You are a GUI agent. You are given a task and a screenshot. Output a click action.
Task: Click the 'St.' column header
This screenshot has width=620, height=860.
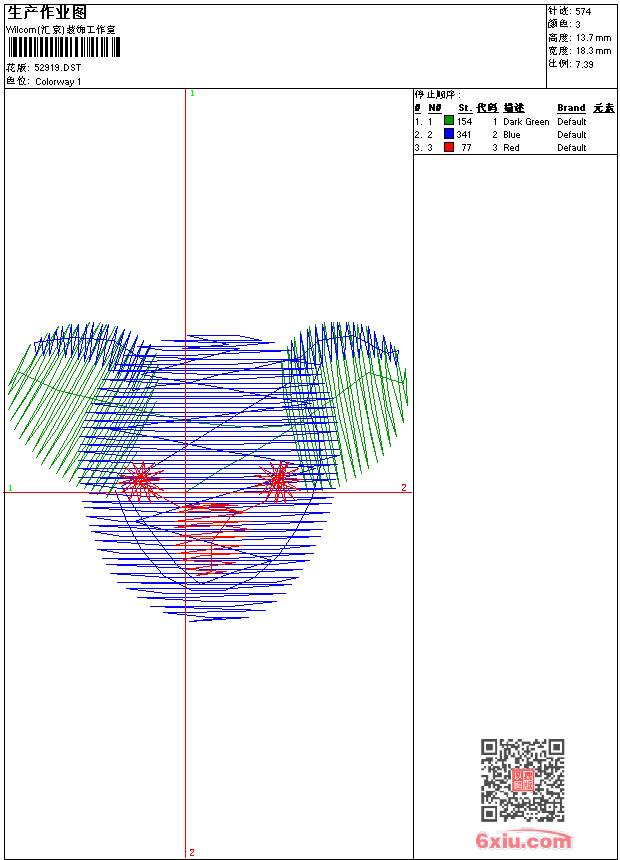pyautogui.click(x=465, y=108)
